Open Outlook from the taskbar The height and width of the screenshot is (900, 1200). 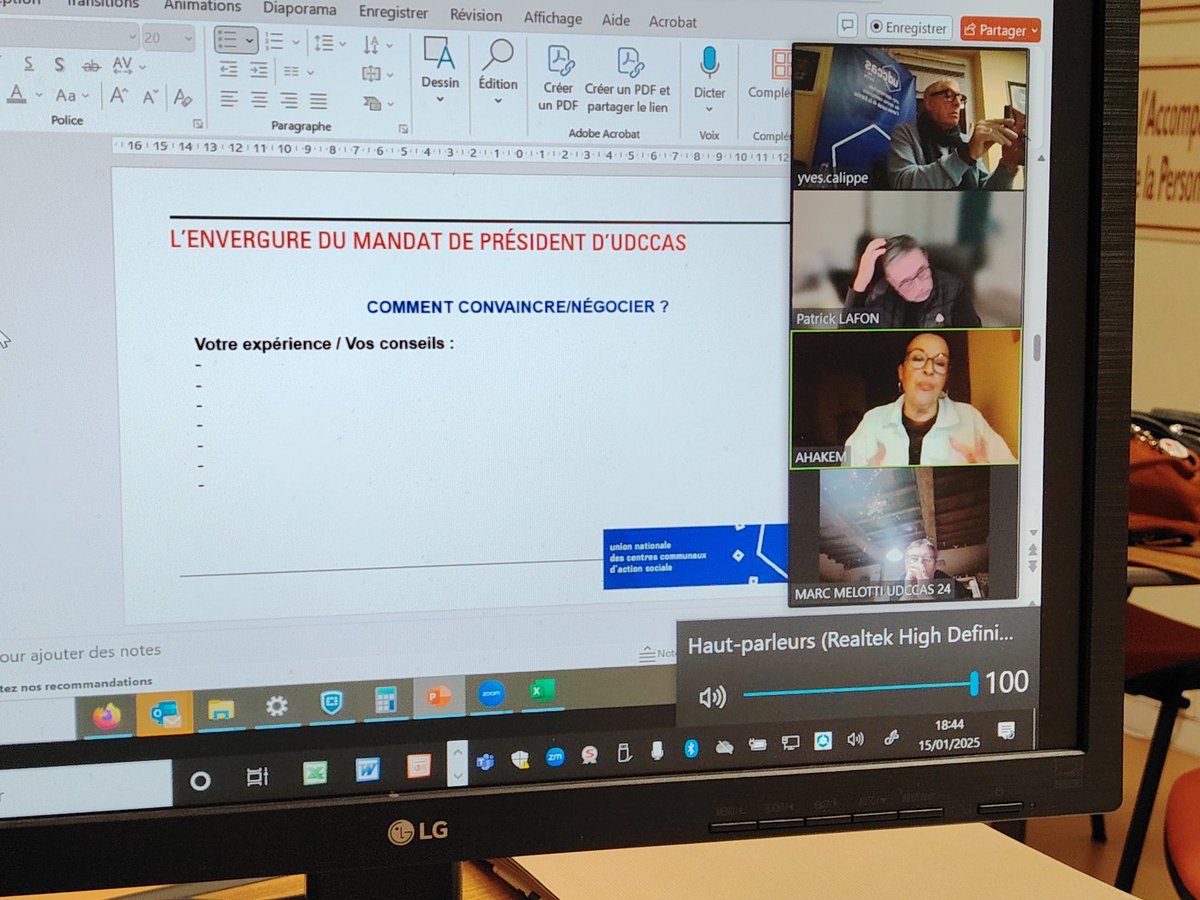pyautogui.click(x=164, y=712)
